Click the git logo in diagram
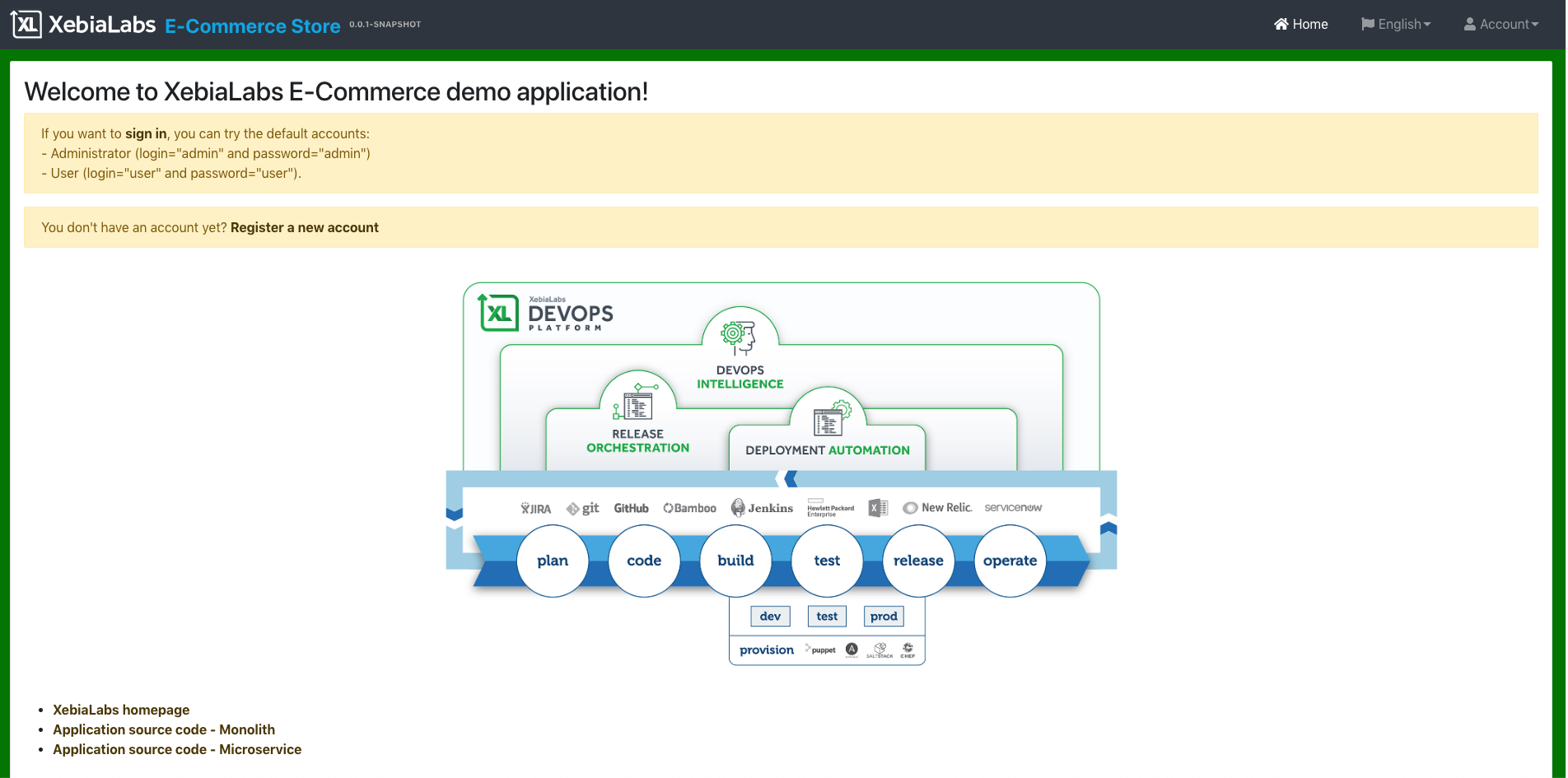Viewport: 1568px width, 778px height. tap(582, 508)
